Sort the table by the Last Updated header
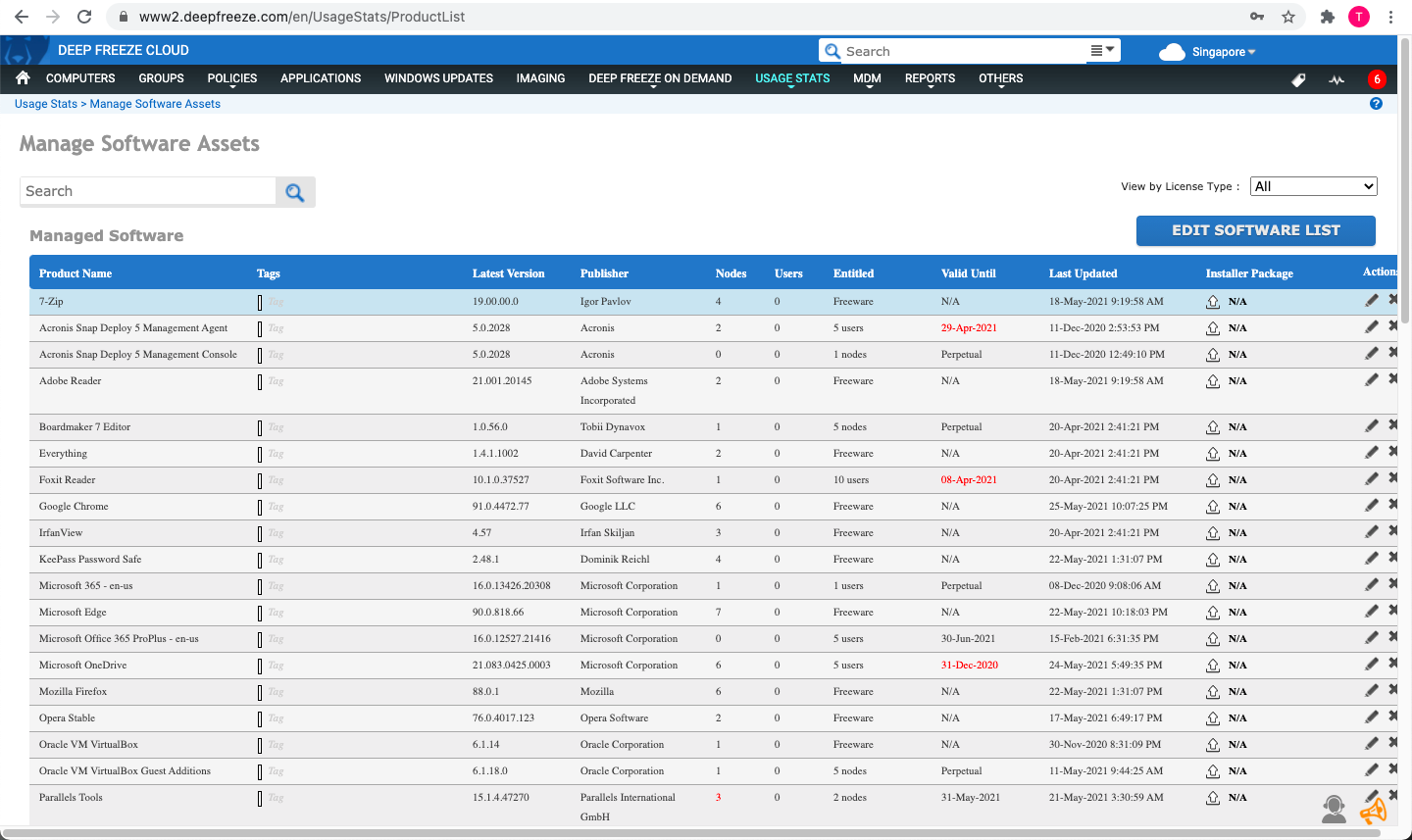The width and height of the screenshot is (1412, 840). [x=1083, y=273]
